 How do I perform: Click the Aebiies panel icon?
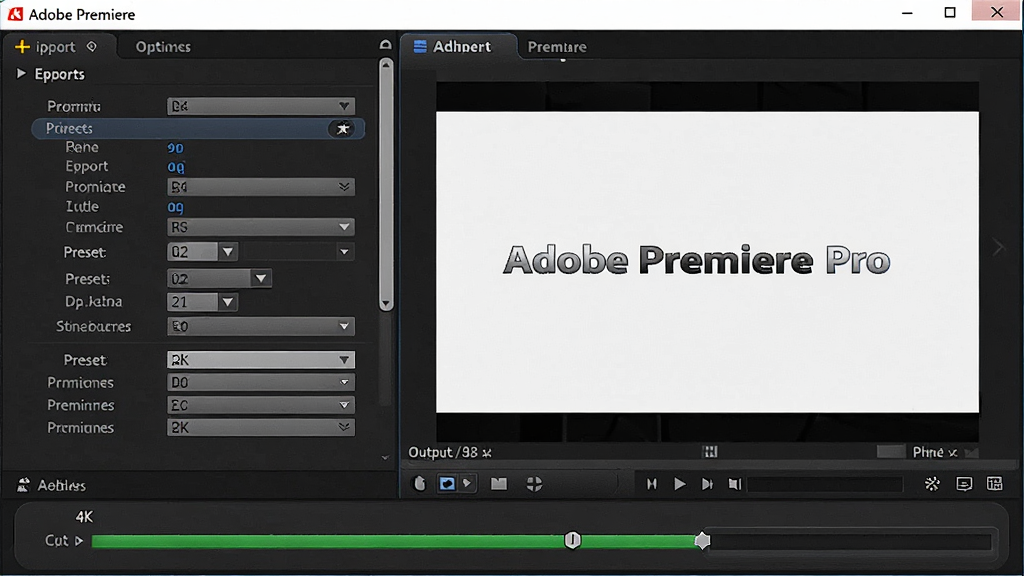point(24,485)
